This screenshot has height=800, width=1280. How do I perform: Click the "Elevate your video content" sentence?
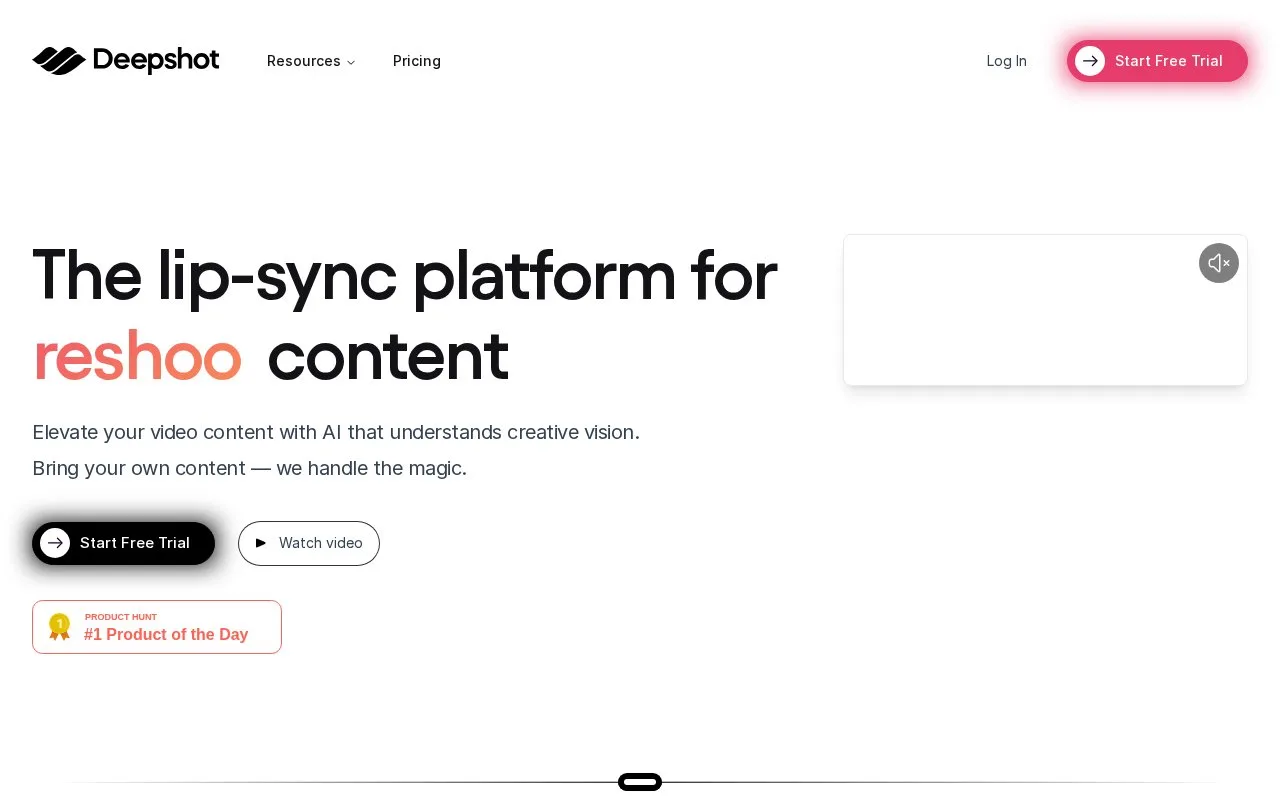336,432
